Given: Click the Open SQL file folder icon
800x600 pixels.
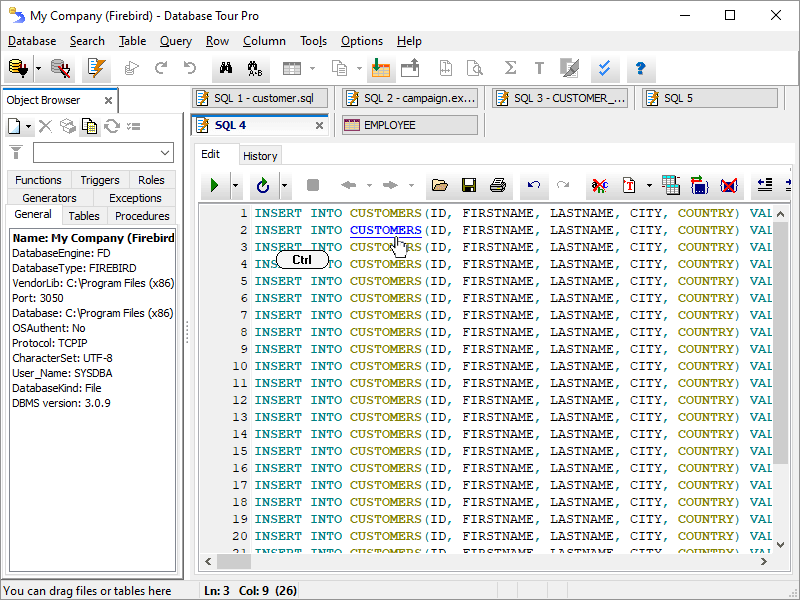Looking at the screenshot, I should click(x=439, y=185).
